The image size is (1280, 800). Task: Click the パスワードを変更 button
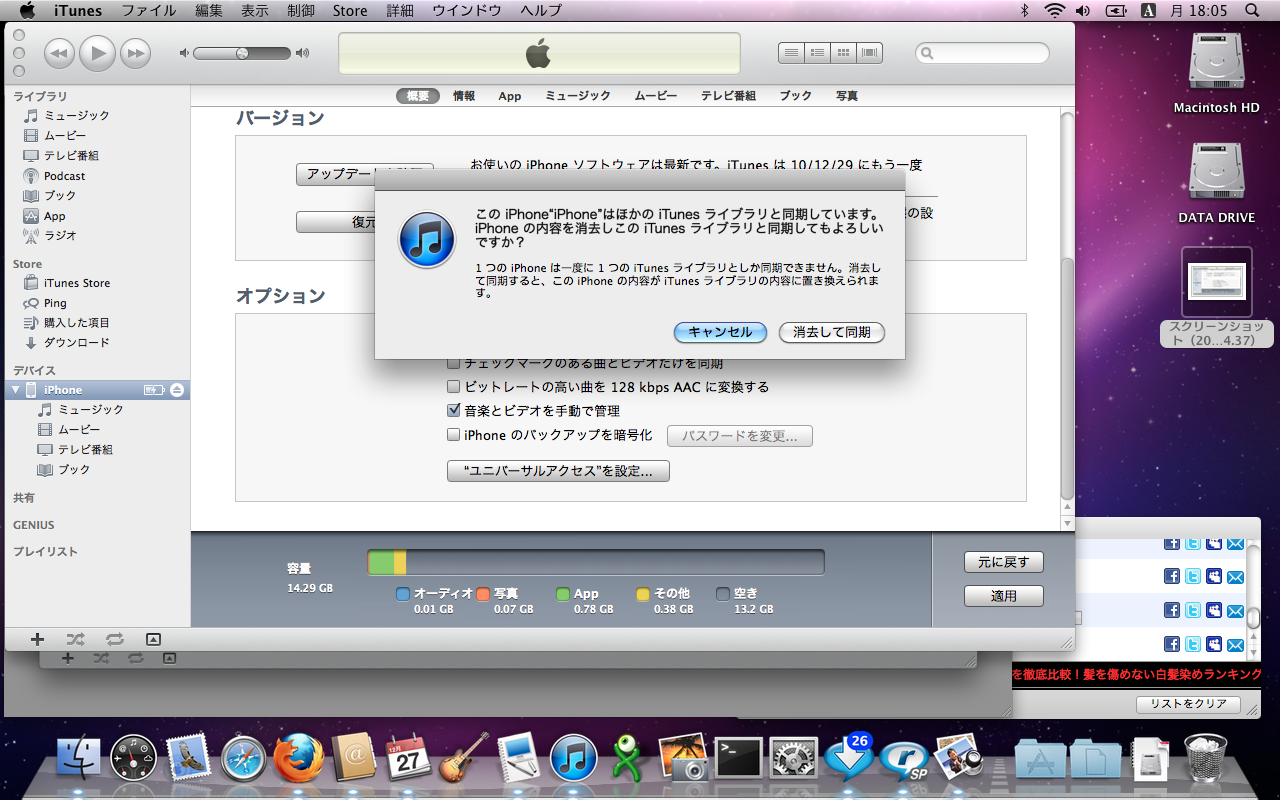[x=740, y=436]
